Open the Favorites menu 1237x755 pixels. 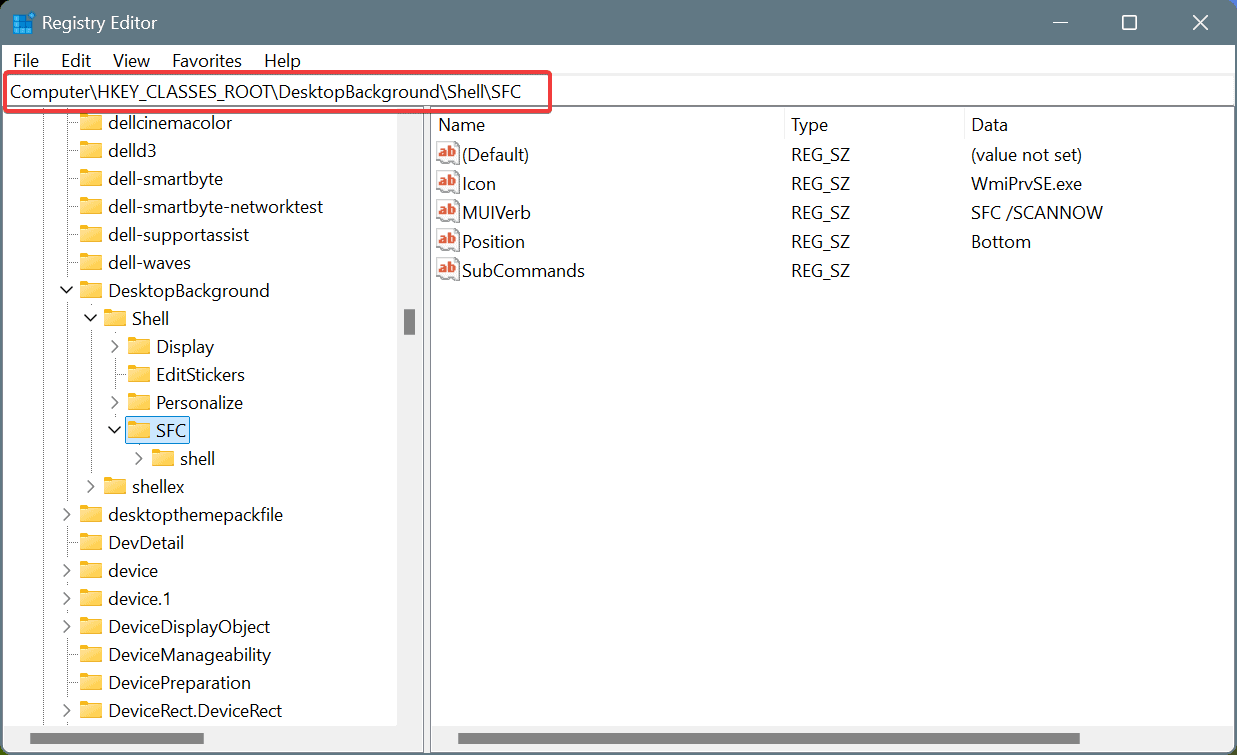coord(206,60)
